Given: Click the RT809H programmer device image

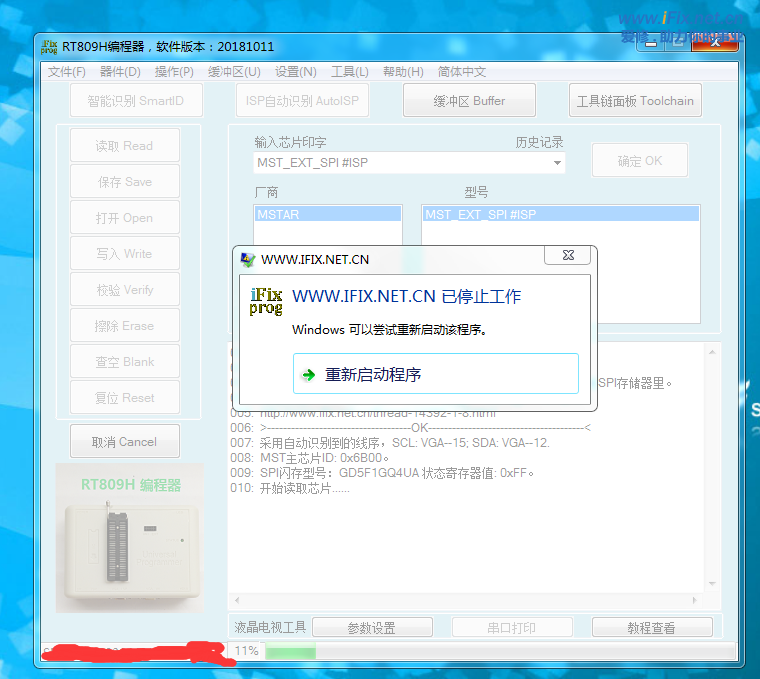Looking at the screenshot, I should (130, 538).
